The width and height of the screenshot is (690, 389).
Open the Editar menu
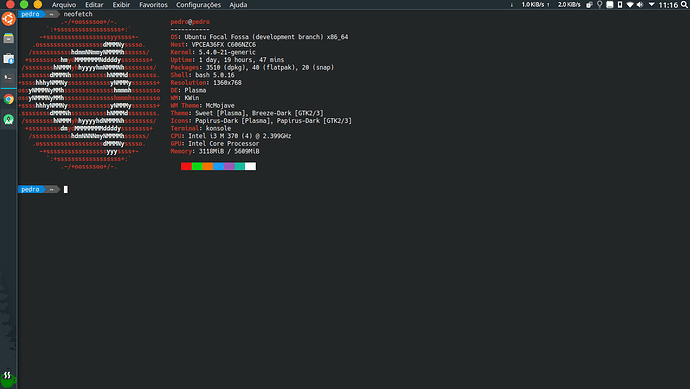coord(94,5)
